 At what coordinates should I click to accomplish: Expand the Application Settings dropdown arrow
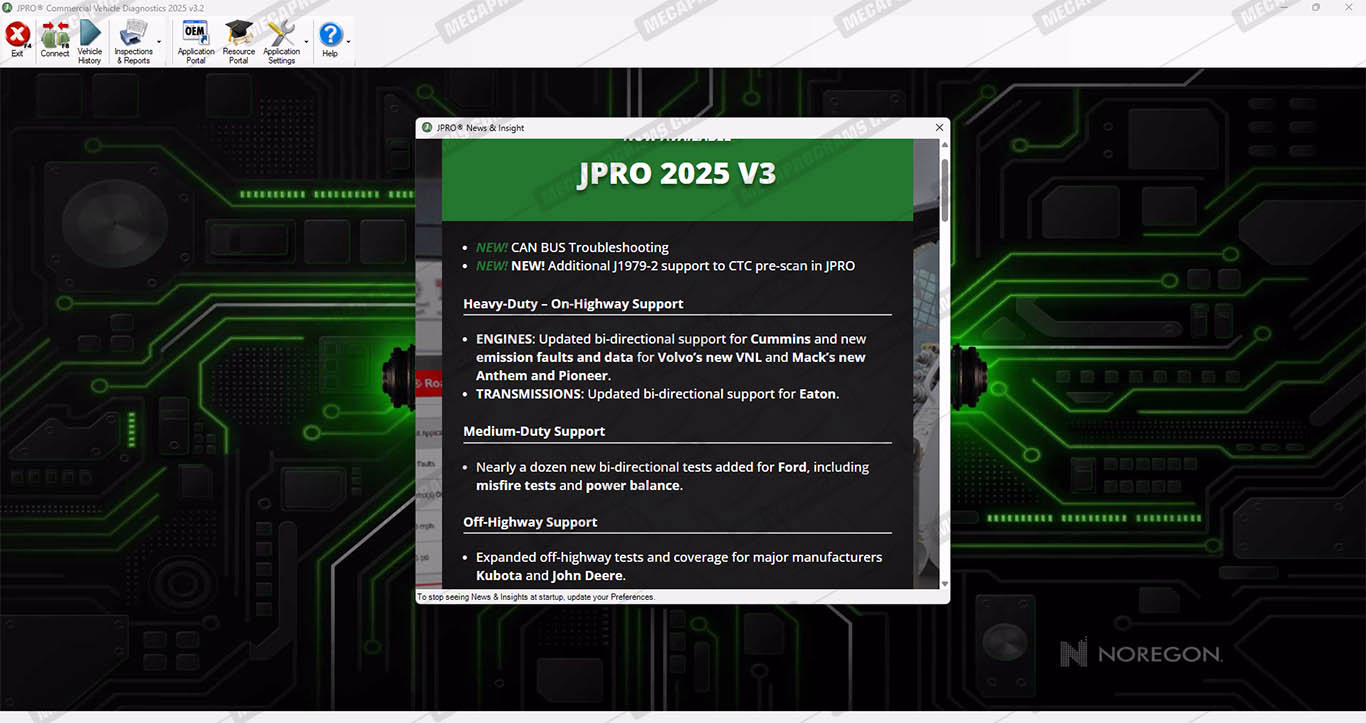click(306, 42)
